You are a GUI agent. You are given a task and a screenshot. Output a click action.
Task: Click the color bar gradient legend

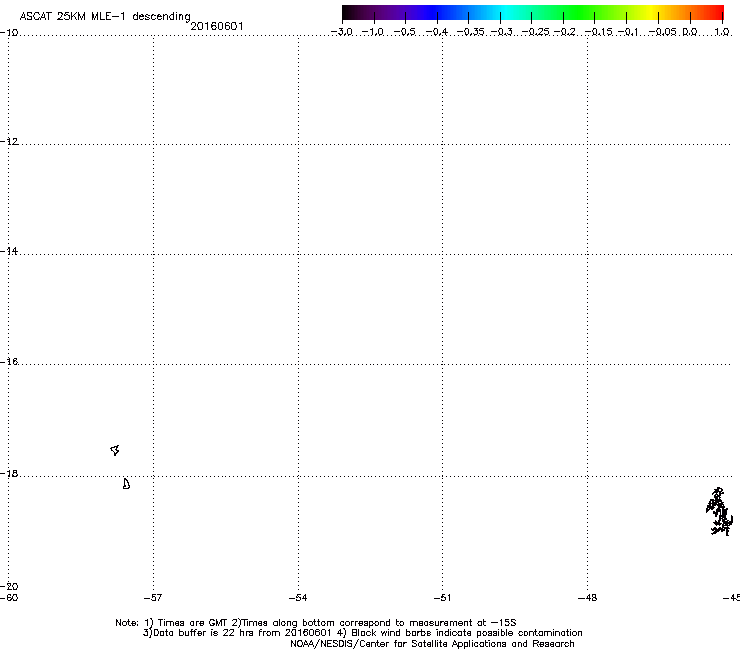coord(533,13)
